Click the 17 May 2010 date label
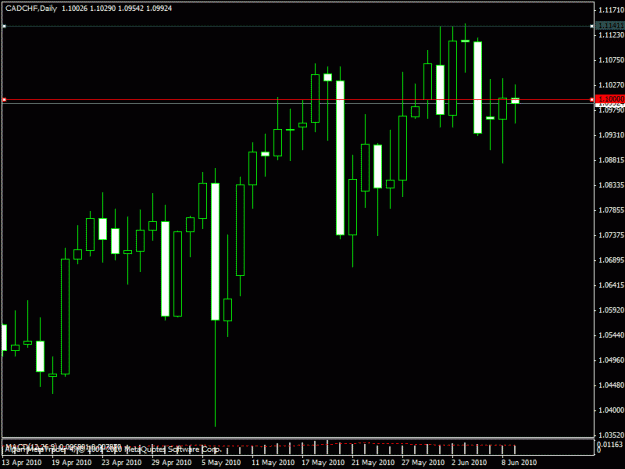 323,462
